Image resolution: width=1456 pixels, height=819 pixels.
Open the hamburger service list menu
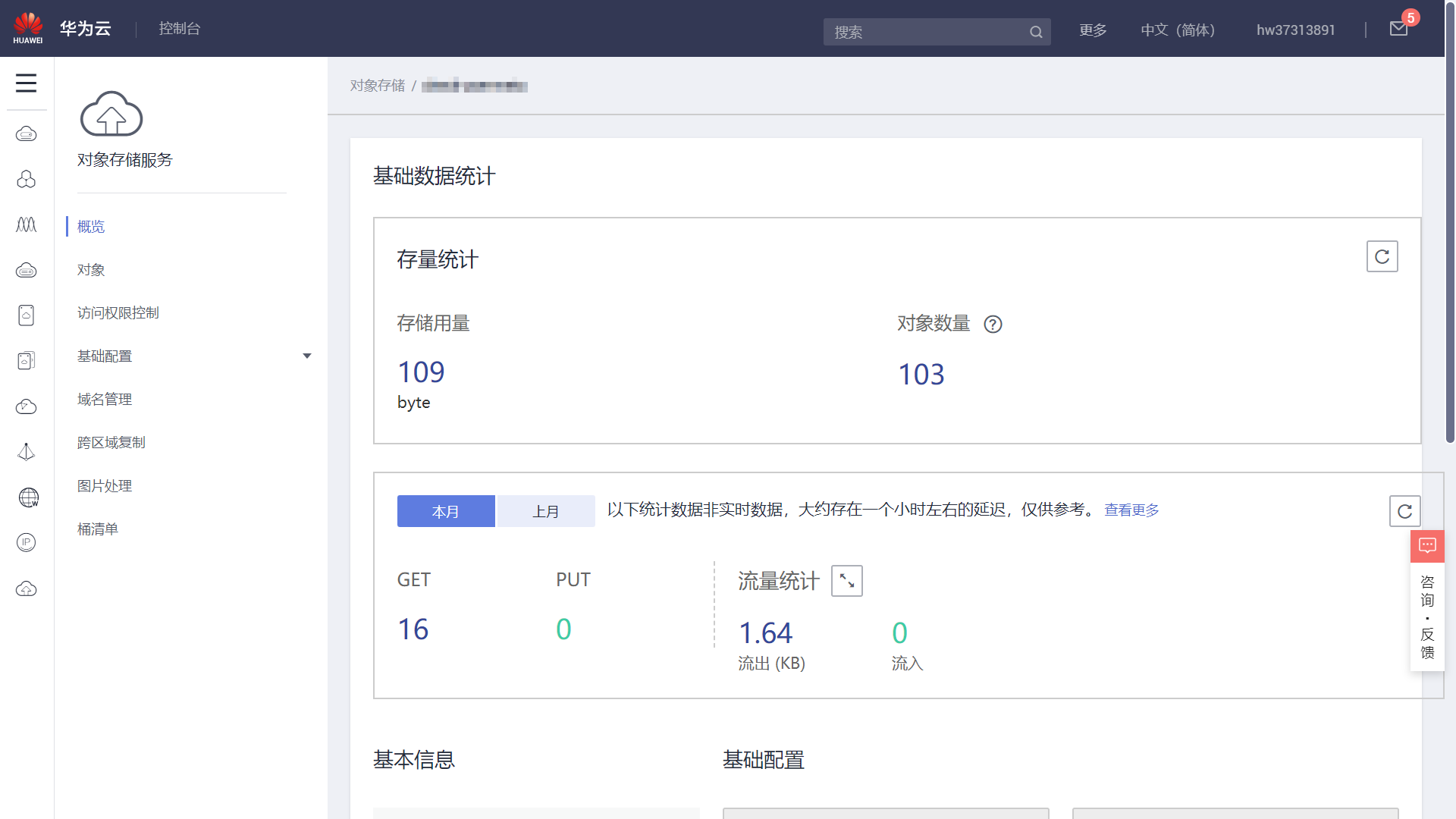(x=26, y=83)
